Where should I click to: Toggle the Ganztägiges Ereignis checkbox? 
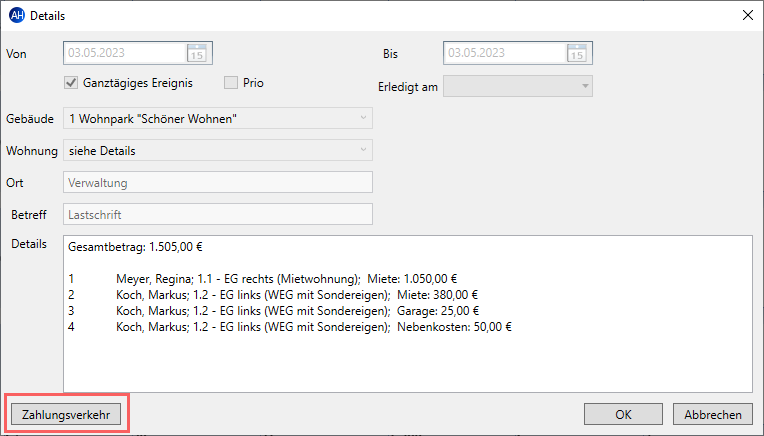71,83
